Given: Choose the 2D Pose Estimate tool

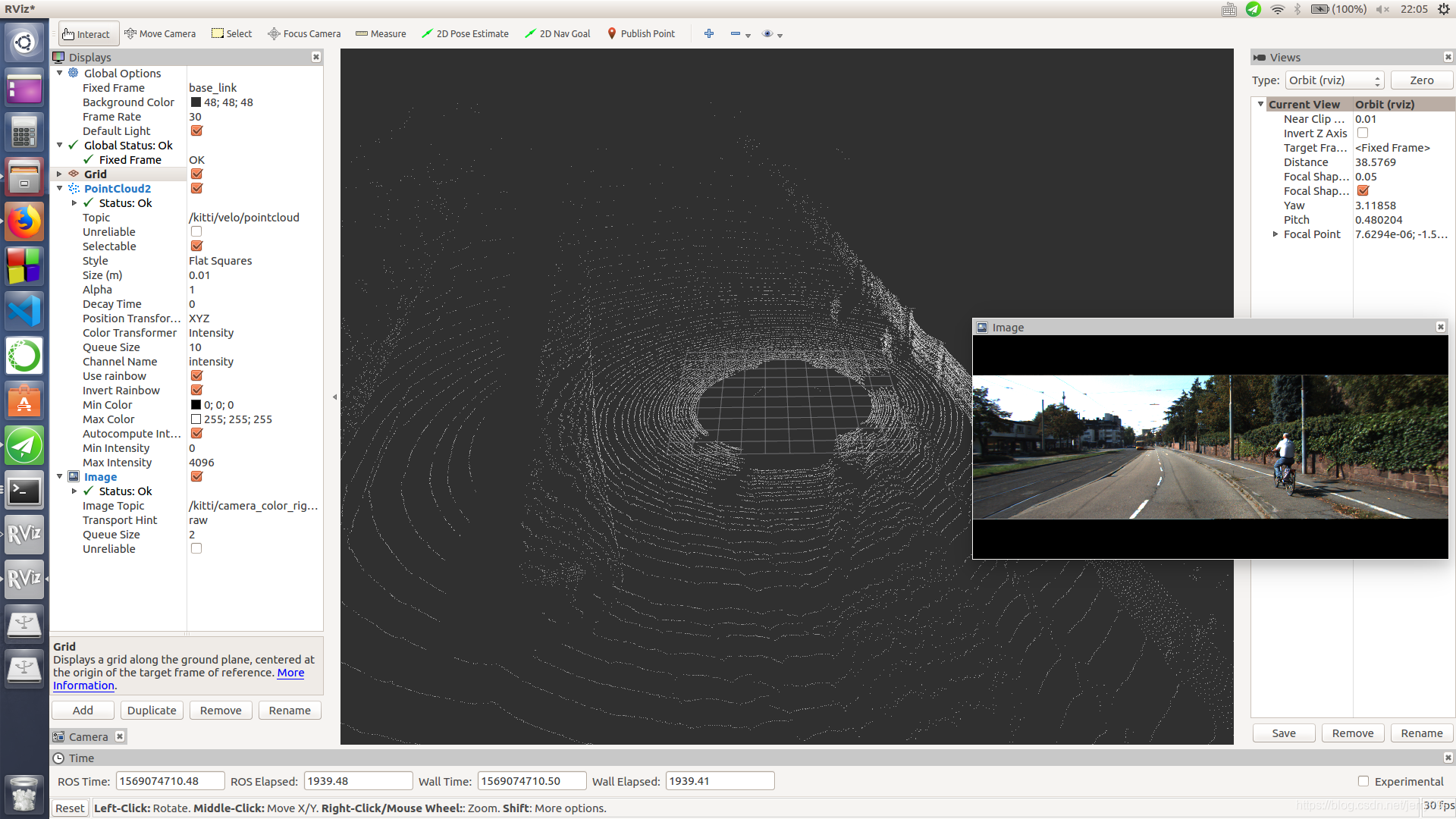Looking at the screenshot, I should (465, 33).
